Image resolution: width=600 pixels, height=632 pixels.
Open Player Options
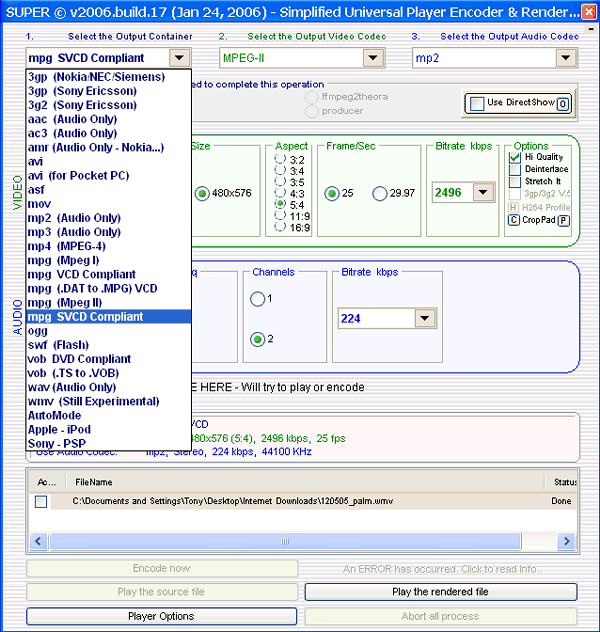pyautogui.click(x=162, y=617)
